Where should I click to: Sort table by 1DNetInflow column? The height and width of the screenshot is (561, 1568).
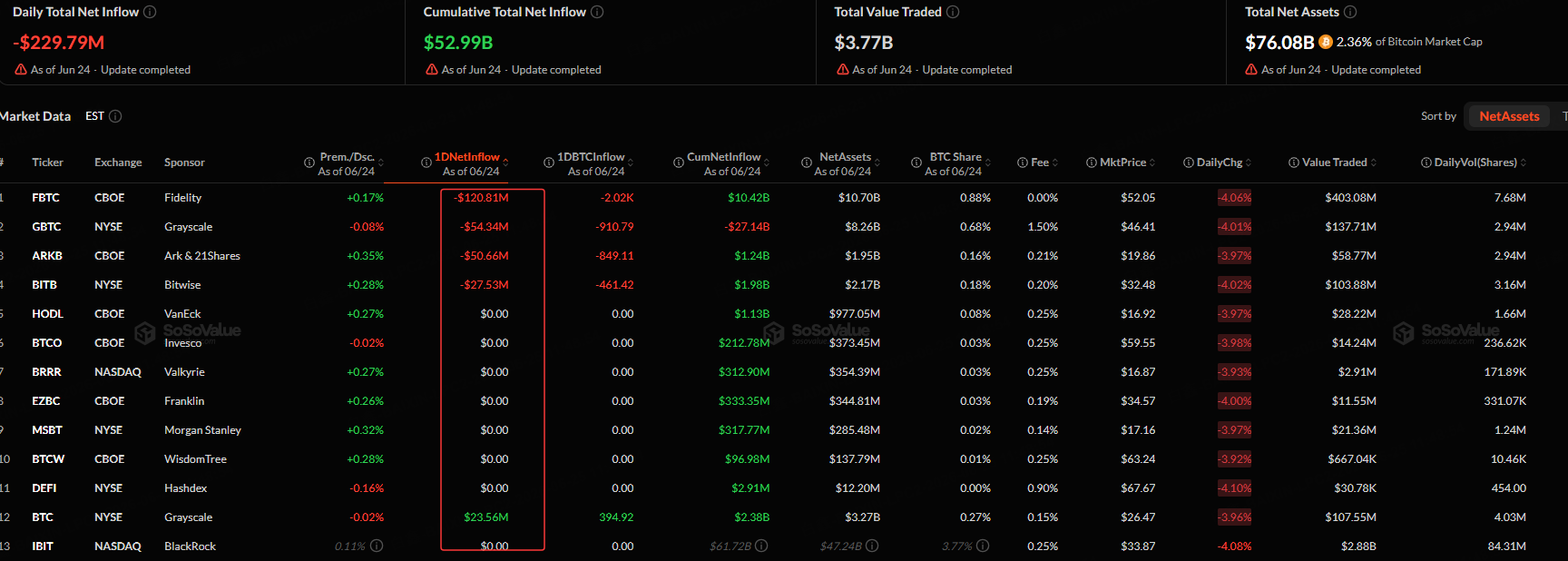(505, 162)
